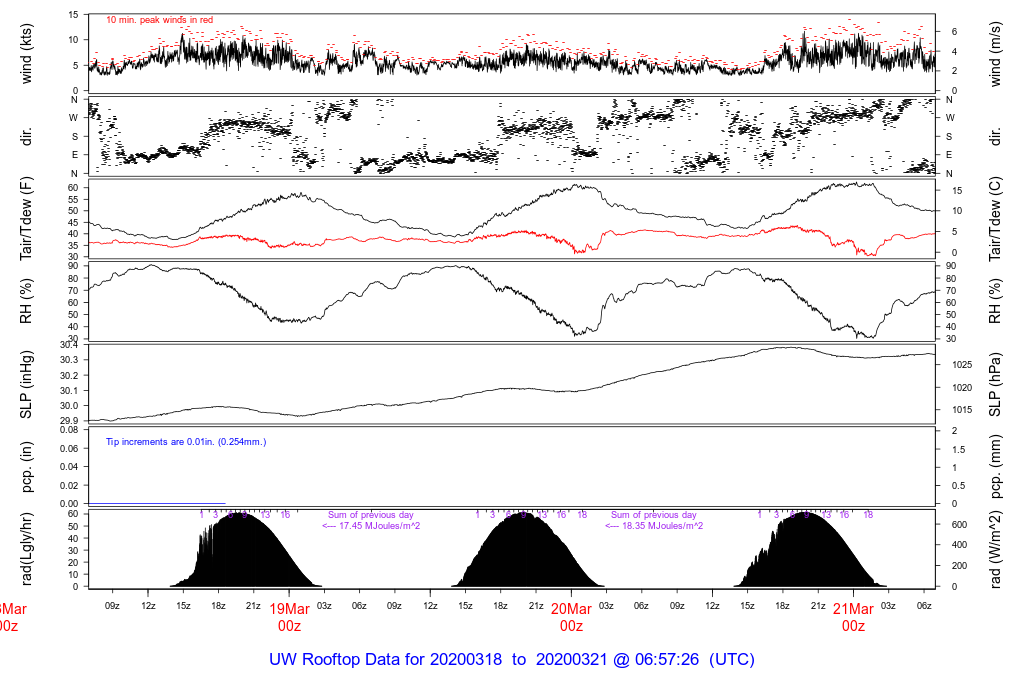Click the "55" tick on Tair/Tdew (F) axis
The image size is (1024, 700).
[x=72, y=199]
